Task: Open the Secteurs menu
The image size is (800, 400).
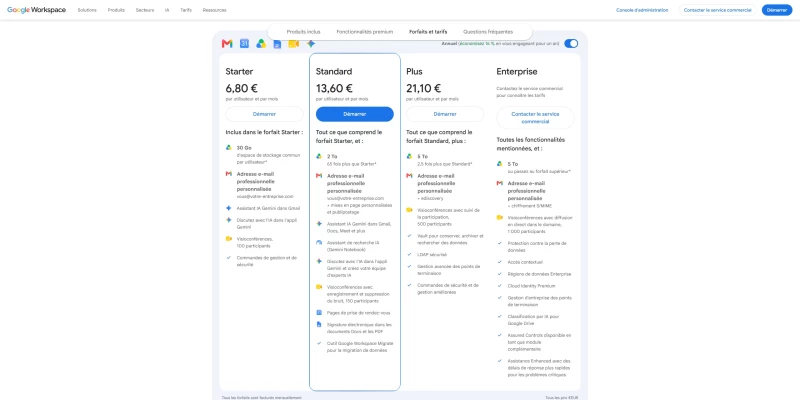Action: click(x=145, y=10)
